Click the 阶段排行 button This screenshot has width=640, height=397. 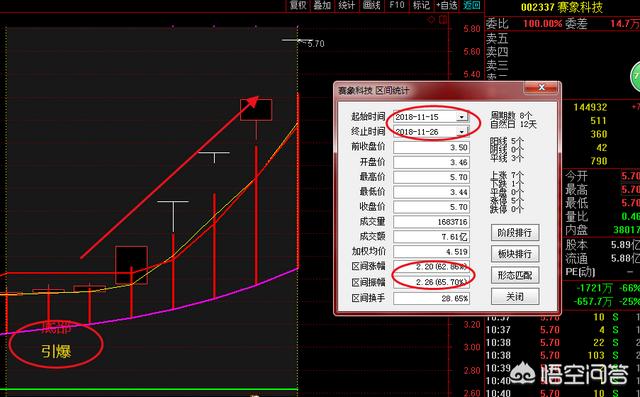[x=515, y=233]
